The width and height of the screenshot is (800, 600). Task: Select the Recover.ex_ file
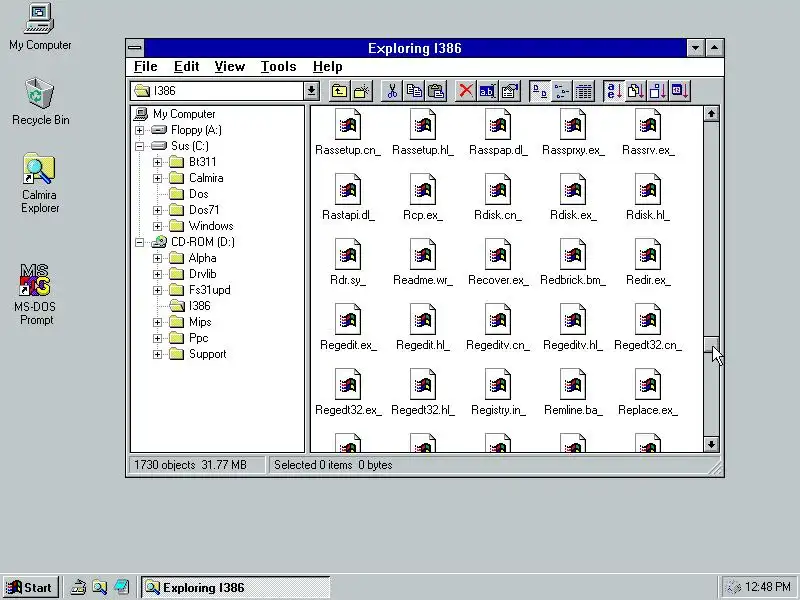(498, 262)
